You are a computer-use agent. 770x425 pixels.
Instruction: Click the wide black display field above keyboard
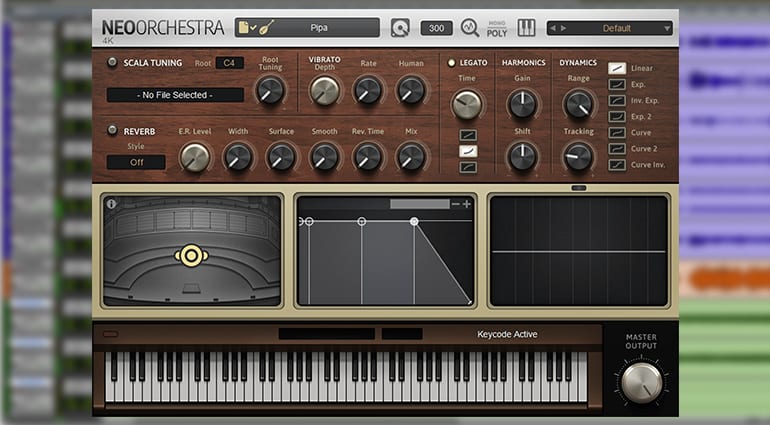tap(327, 334)
